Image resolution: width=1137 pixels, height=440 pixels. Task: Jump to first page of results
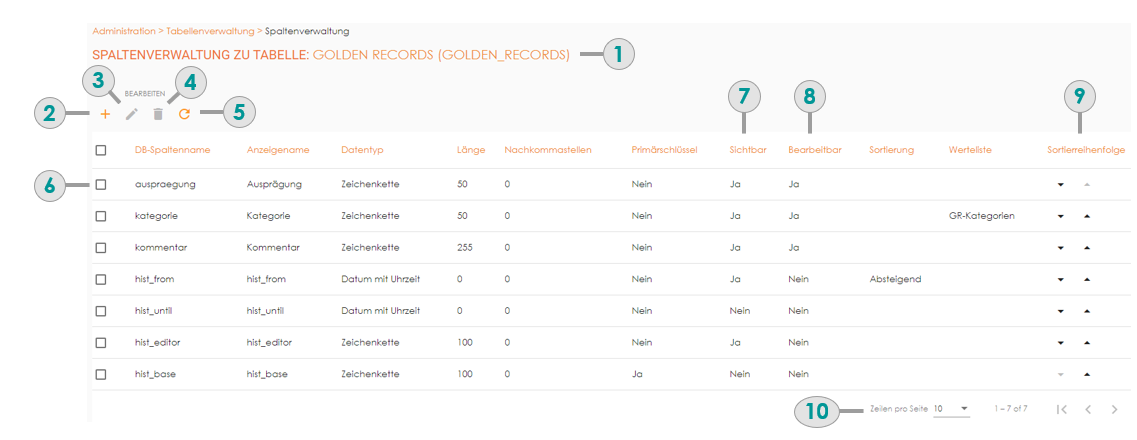[x=1062, y=409]
